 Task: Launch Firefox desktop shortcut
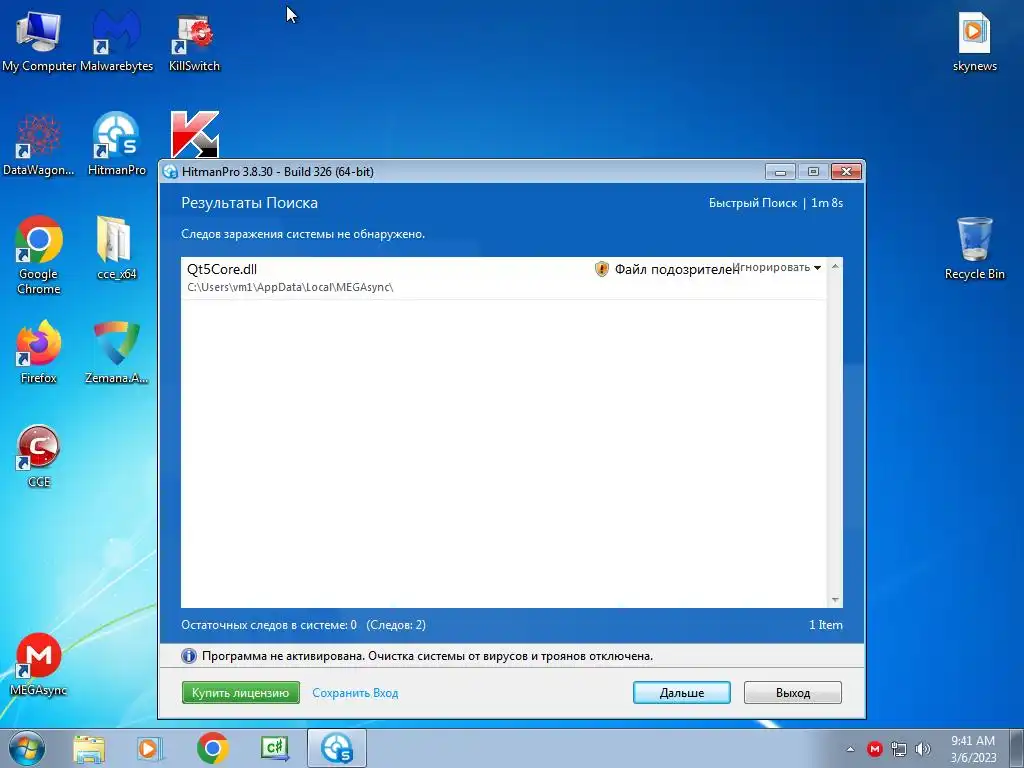pyautogui.click(x=39, y=351)
